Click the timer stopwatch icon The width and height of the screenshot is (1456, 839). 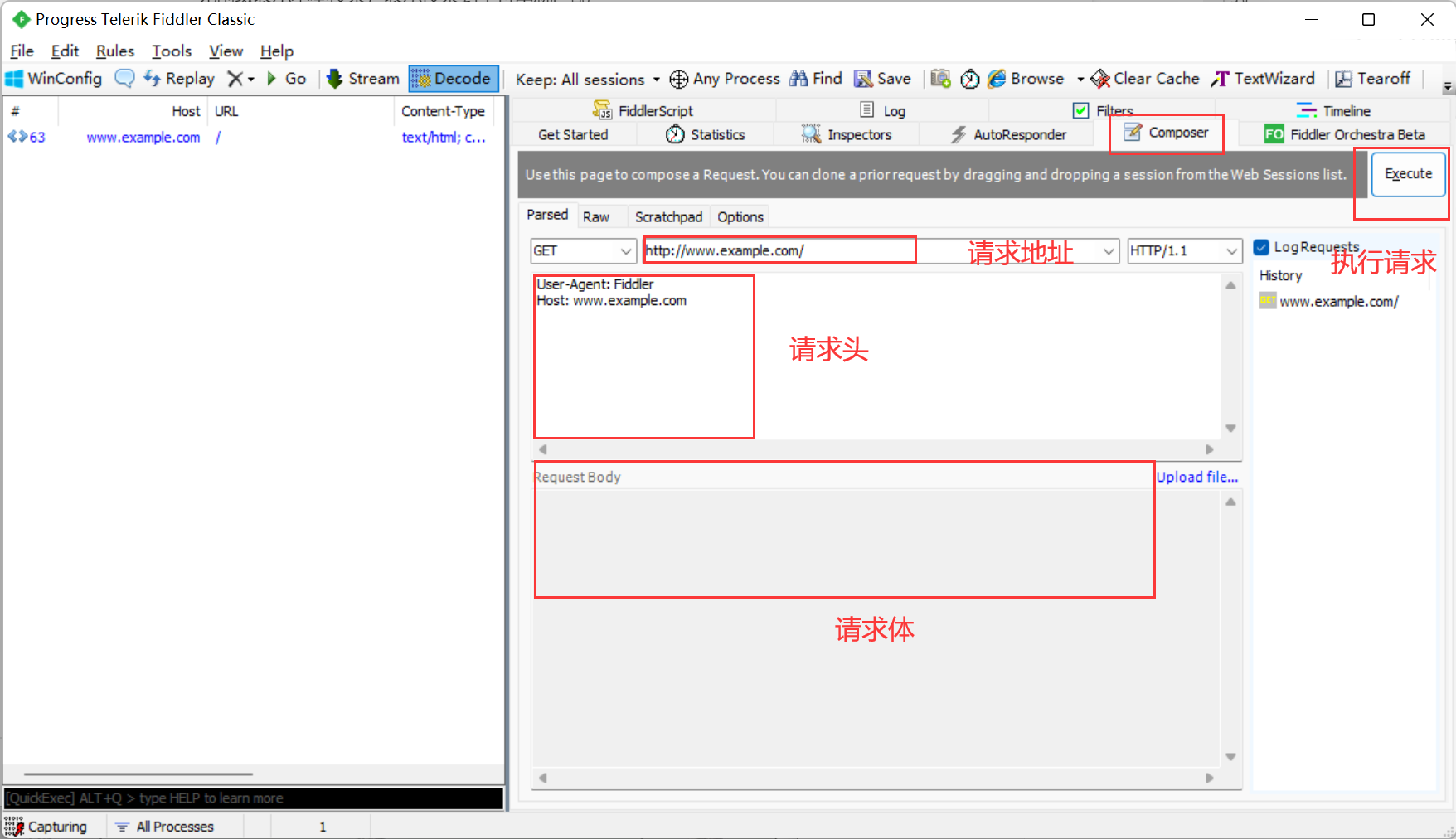[x=970, y=79]
